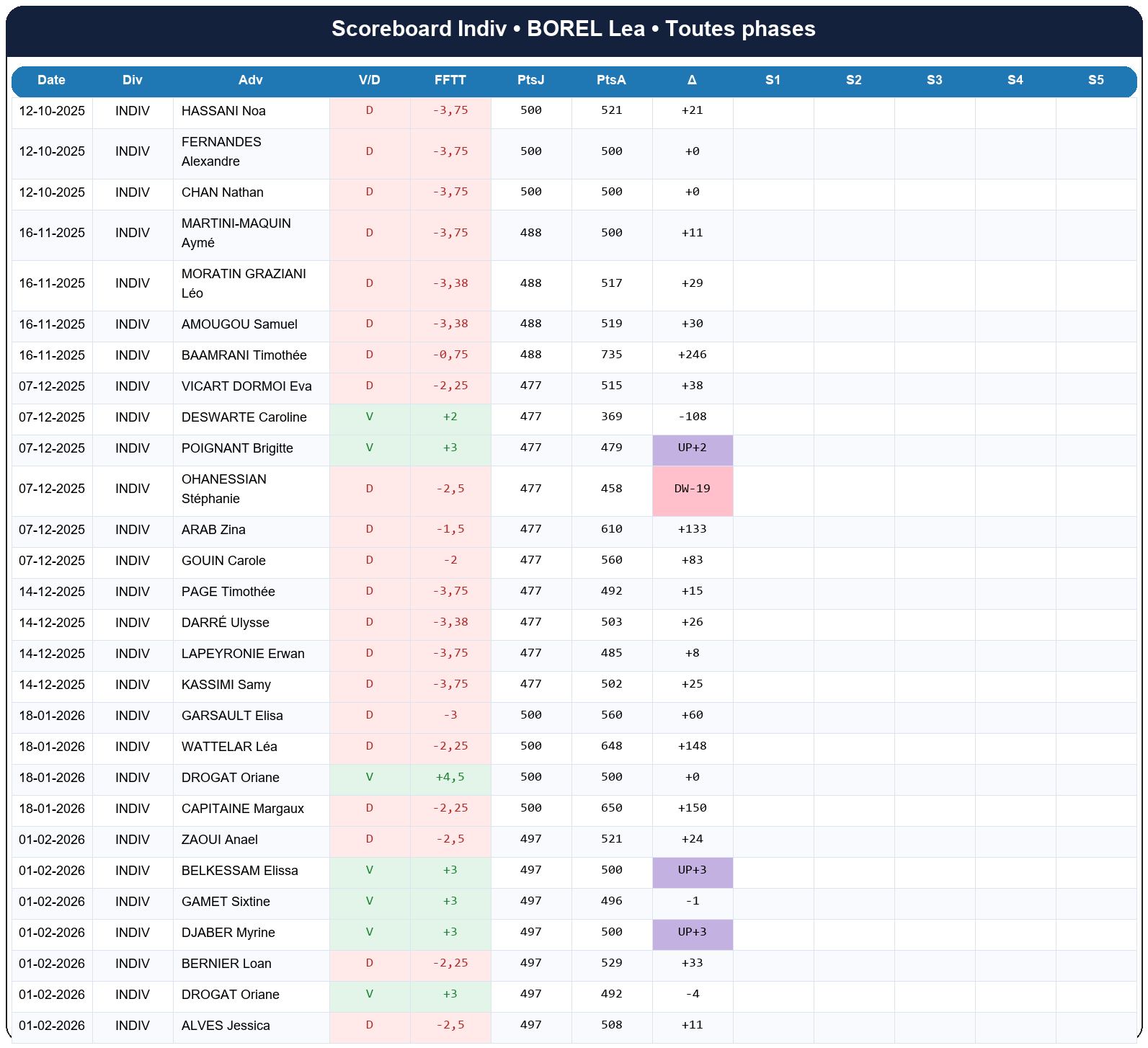The image size is (1148, 1048).
Task: Select the POIGNANT Brigitte row name
Action: click(237, 448)
